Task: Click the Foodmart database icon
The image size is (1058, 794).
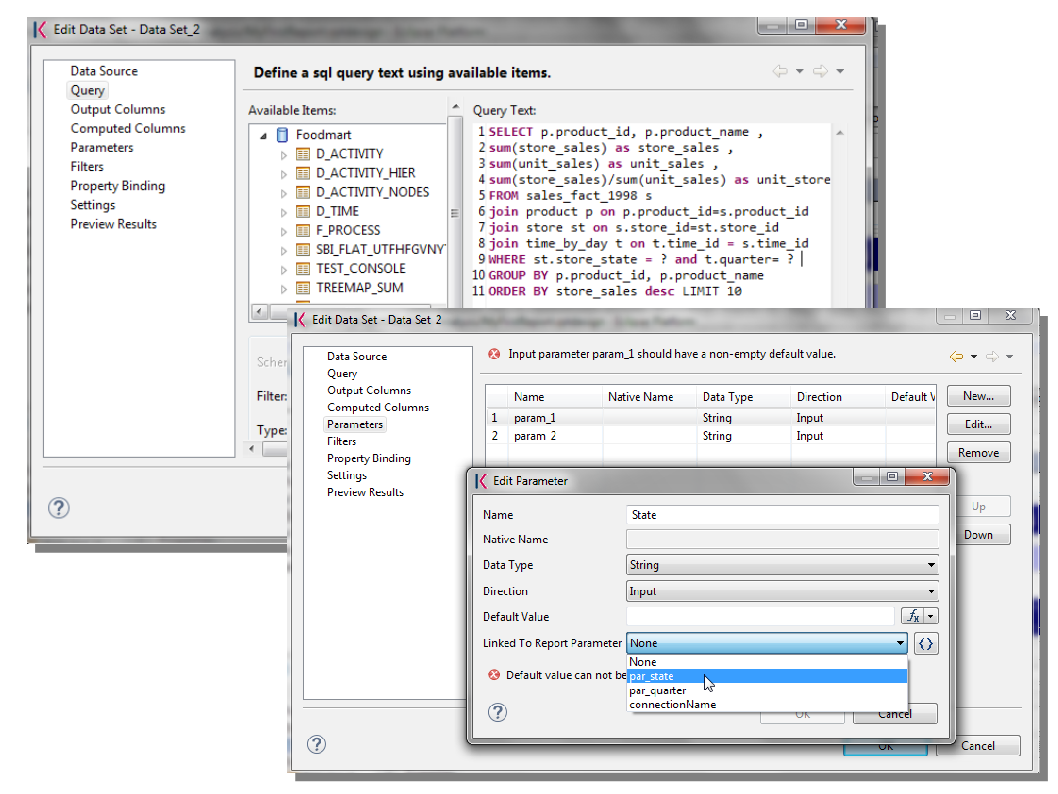Action: 283,134
